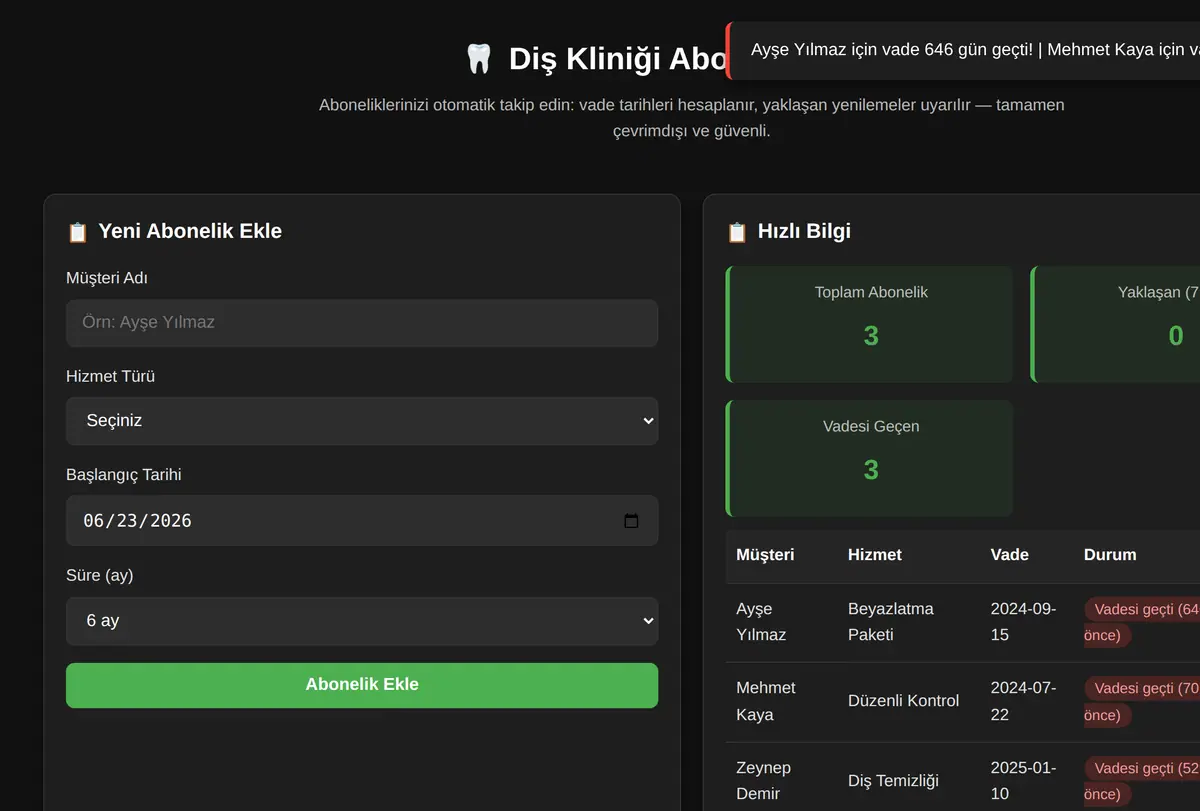
Task: Select the Müşteri column header
Action: coord(765,555)
